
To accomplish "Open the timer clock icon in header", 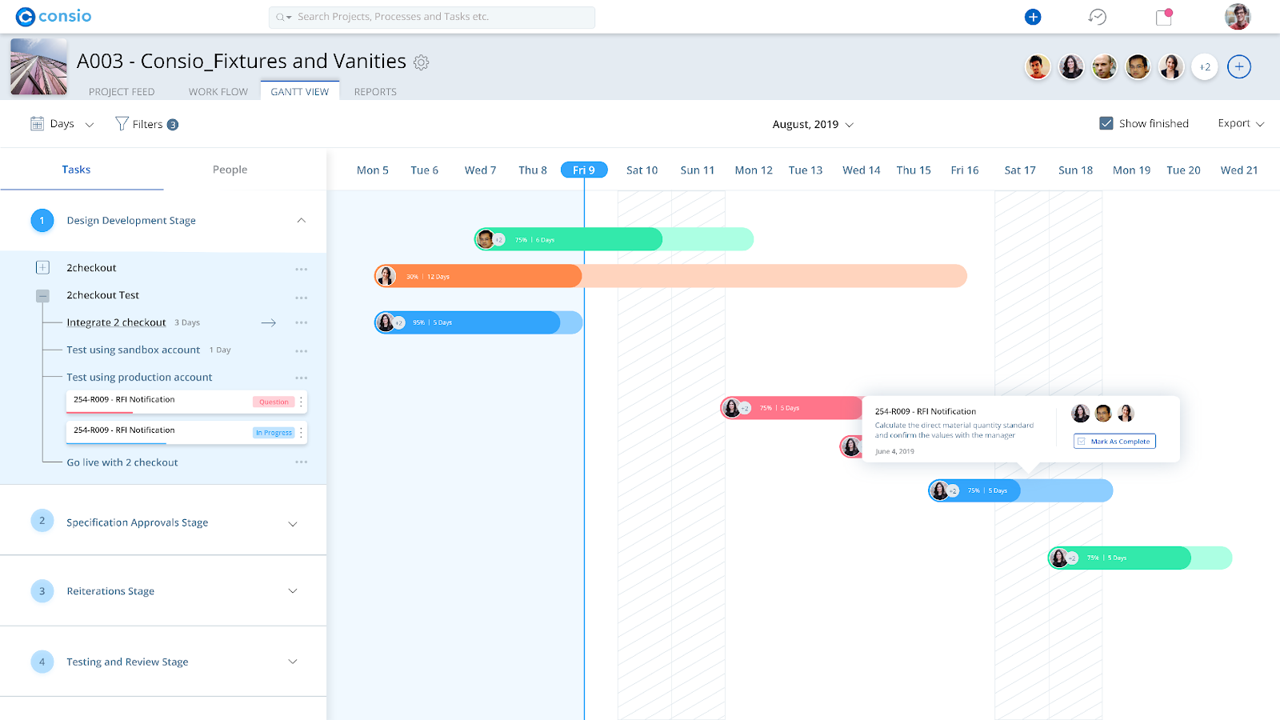I will pyautogui.click(x=1098, y=17).
